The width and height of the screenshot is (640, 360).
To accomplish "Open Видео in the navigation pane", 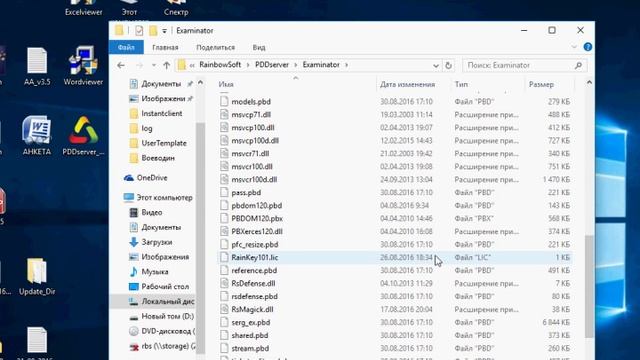I will coord(145,212).
